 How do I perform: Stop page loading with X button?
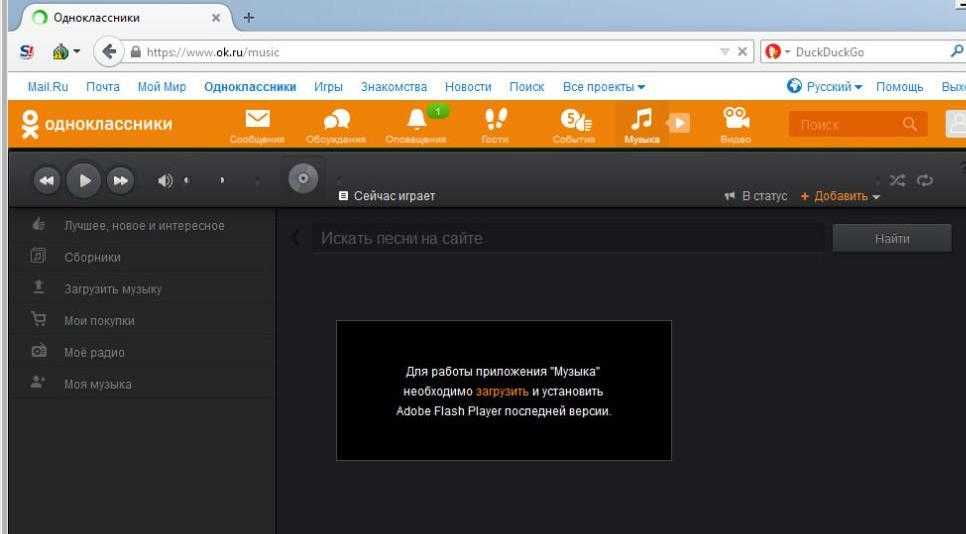(742, 52)
